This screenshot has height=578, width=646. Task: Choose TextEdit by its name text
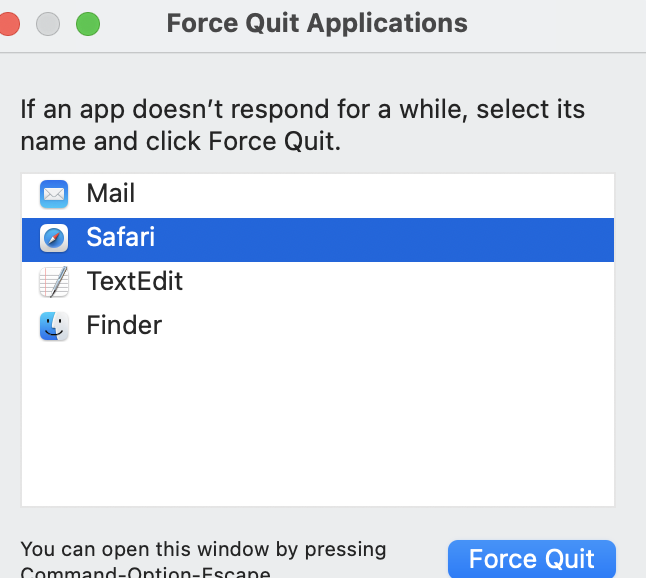(134, 282)
